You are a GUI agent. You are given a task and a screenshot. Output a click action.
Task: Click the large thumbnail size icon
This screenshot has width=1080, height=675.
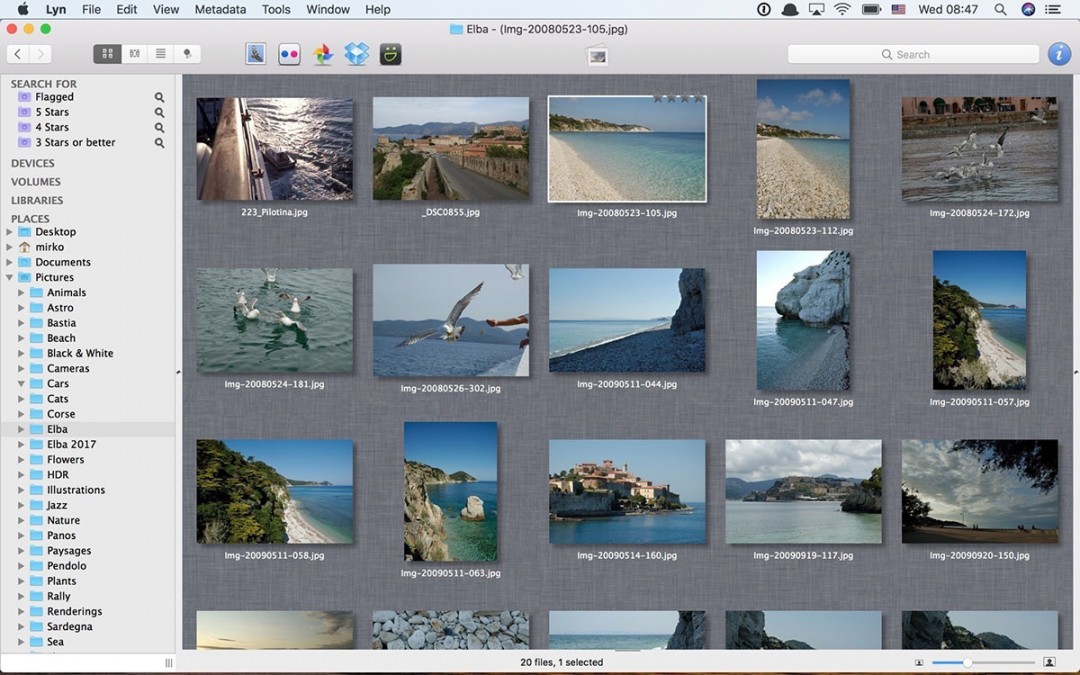1049,662
